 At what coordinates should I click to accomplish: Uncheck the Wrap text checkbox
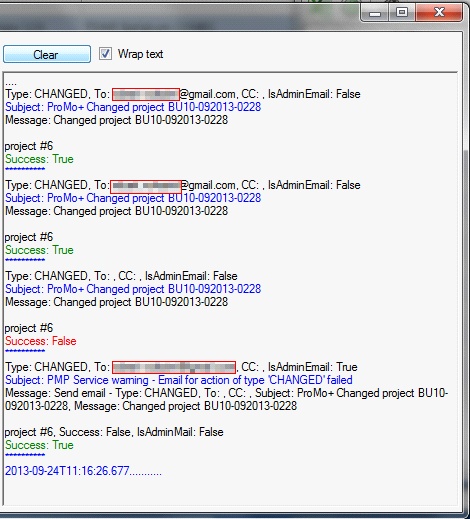click(105, 54)
